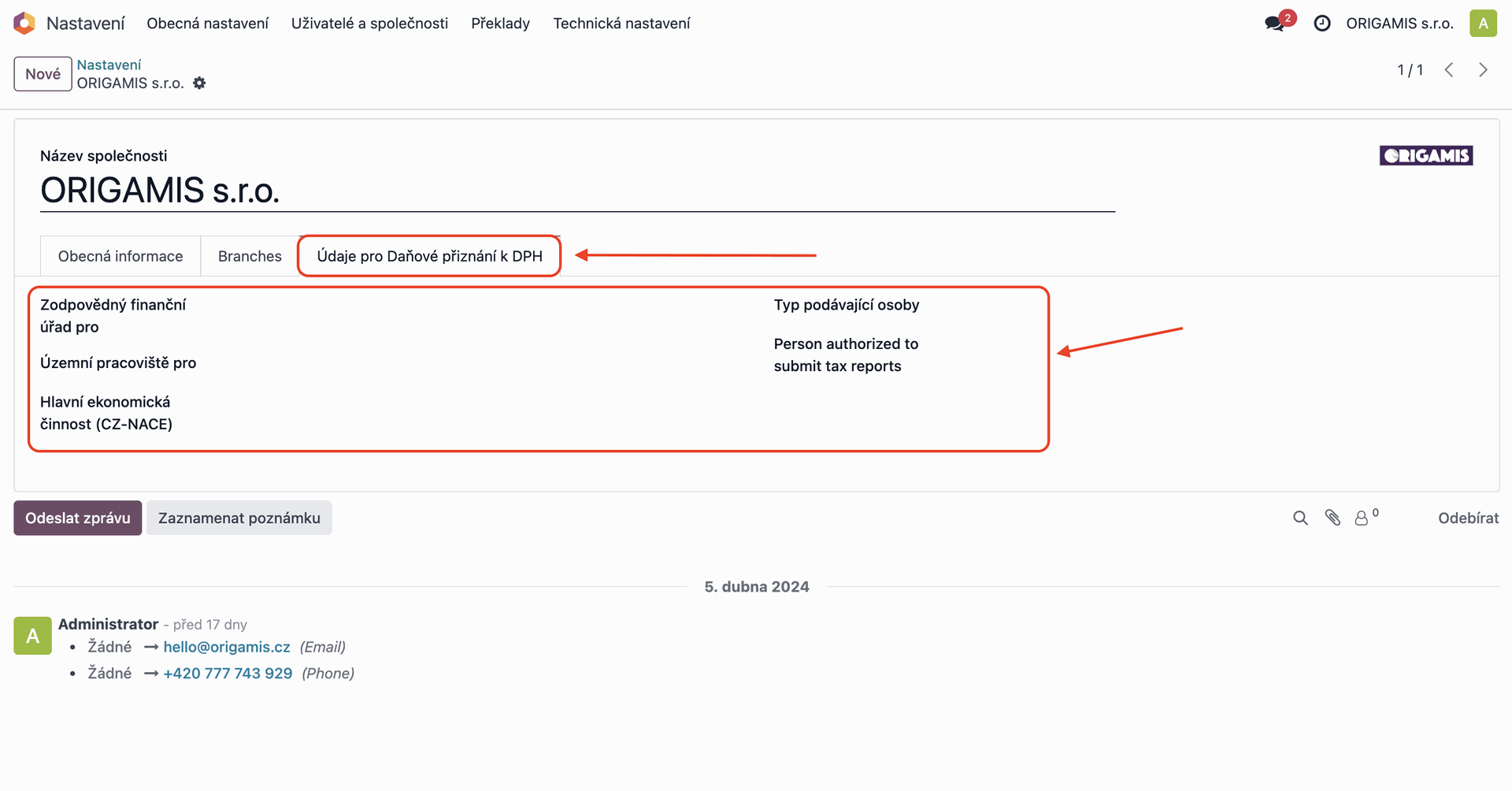The height and width of the screenshot is (791, 1512).
Task: Switch to the Branches tab
Action: [250, 256]
